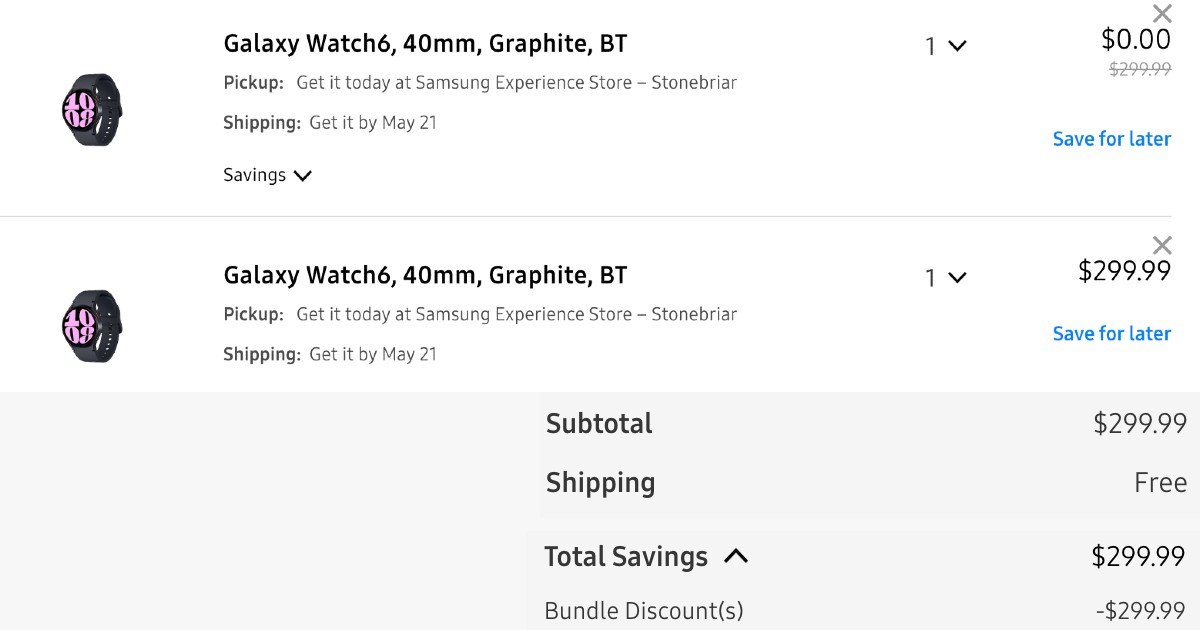Click the $299.99 watch's shipping date text
The image size is (1200, 630).
coord(372,354)
